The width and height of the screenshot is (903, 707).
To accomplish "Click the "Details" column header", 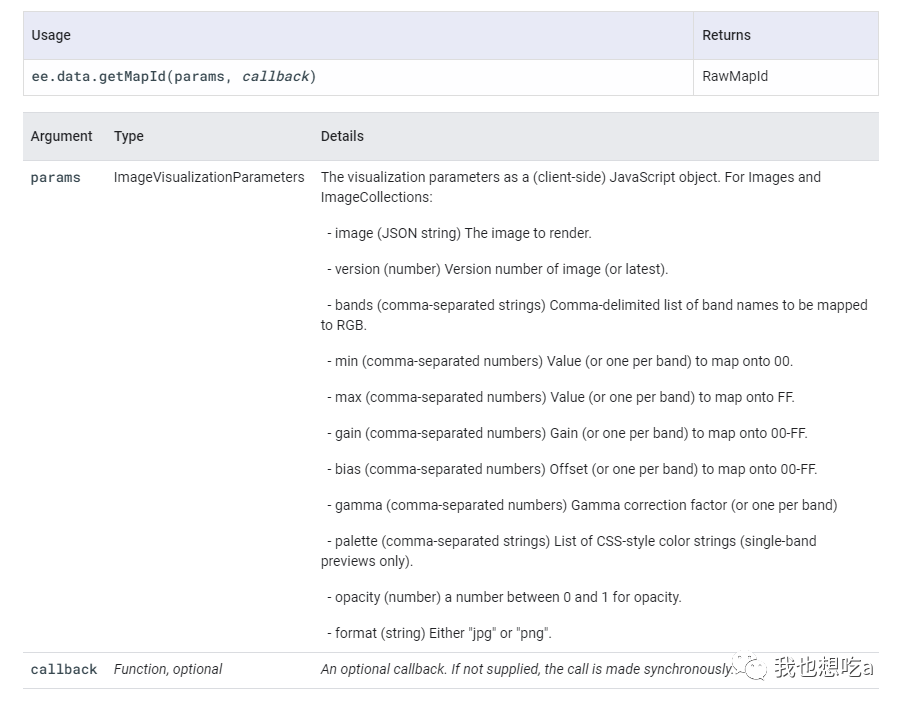I will tap(342, 136).
